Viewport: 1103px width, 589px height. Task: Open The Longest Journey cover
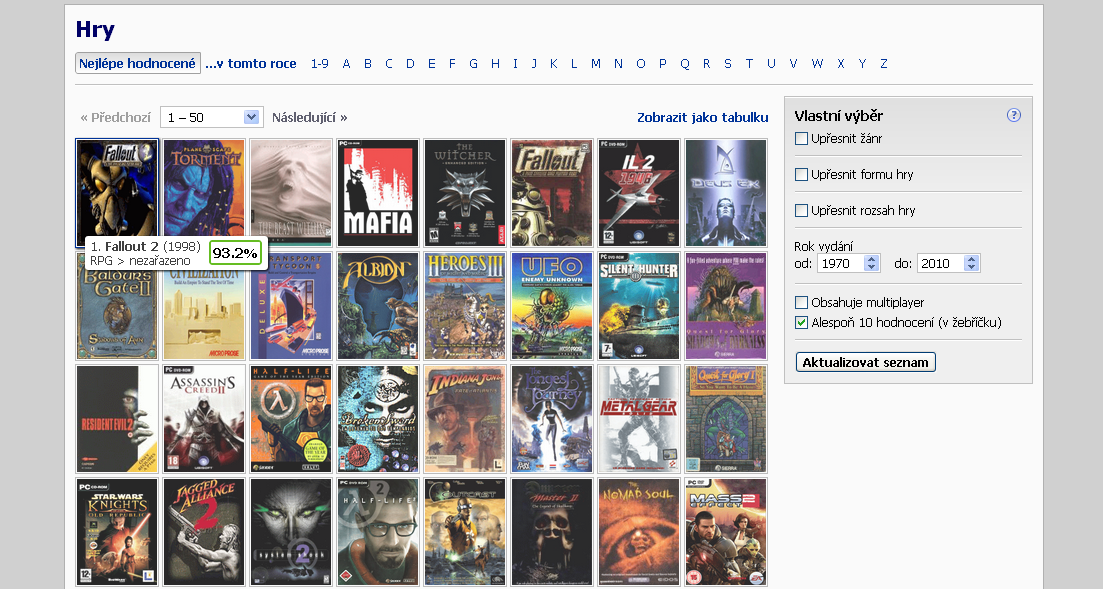[x=552, y=419]
